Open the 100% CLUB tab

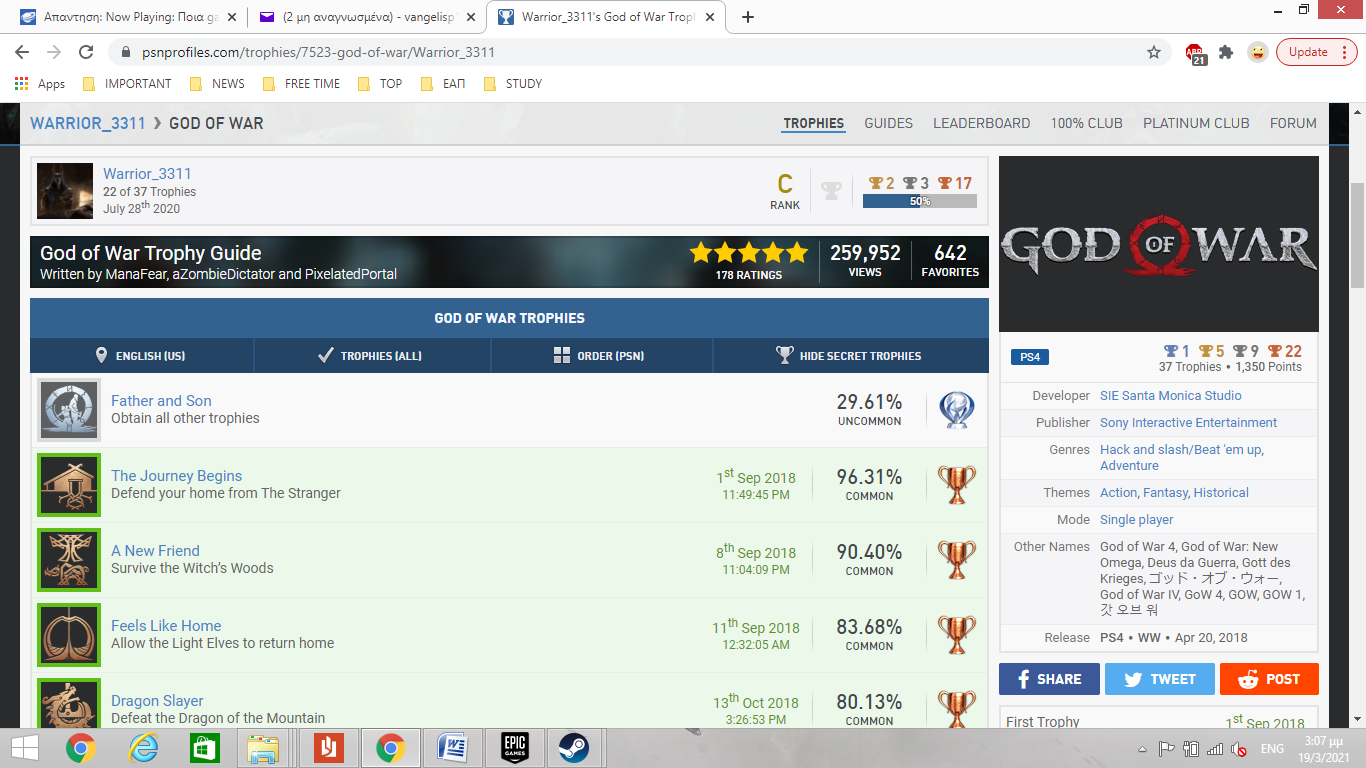pyautogui.click(x=1087, y=123)
